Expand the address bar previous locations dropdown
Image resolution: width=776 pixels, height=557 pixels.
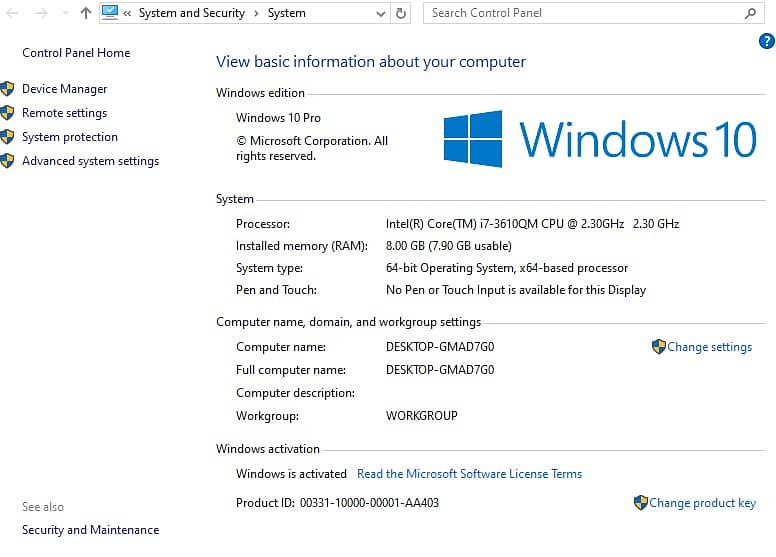point(380,14)
